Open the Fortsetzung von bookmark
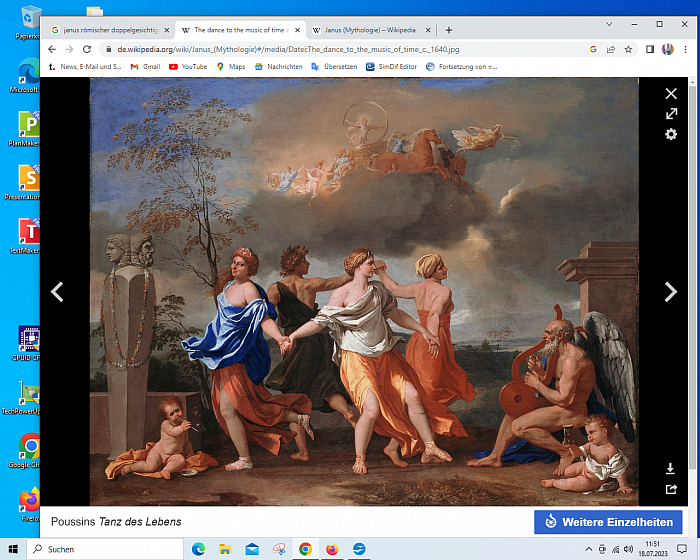Image resolution: width=700 pixels, height=560 pixels. [462, 67]
